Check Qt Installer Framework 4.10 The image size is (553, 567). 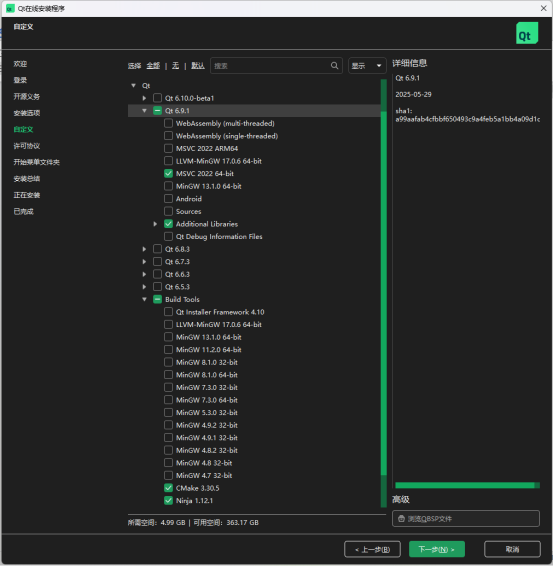coord(168,312)
